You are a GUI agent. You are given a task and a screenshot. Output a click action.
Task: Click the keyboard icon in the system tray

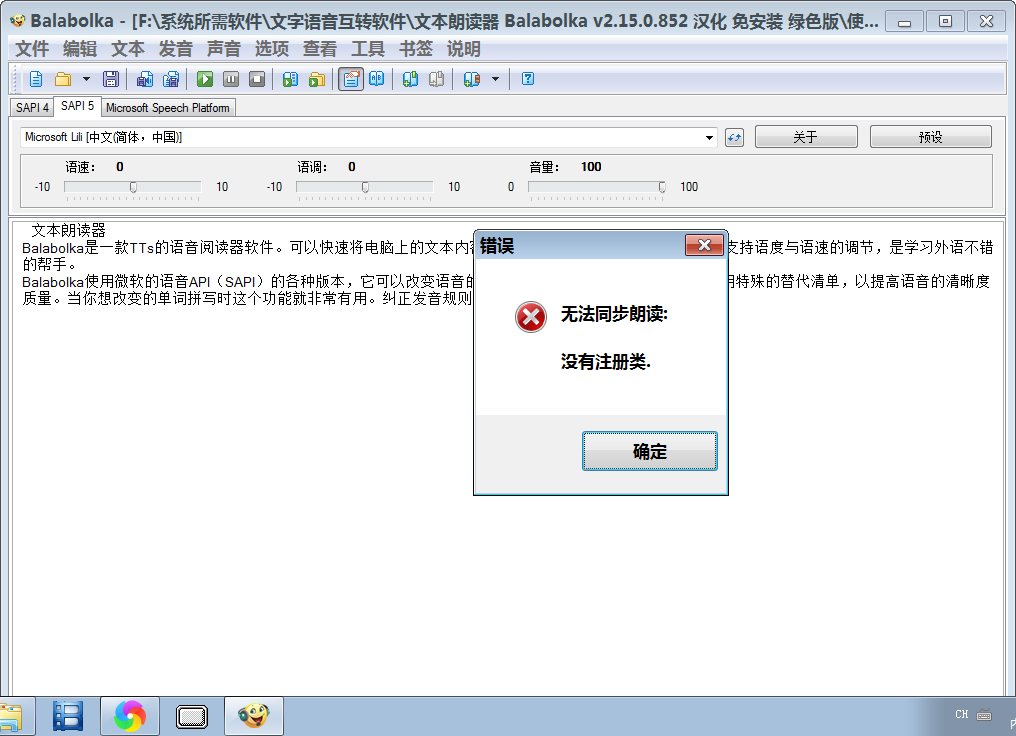coord(984,715)
